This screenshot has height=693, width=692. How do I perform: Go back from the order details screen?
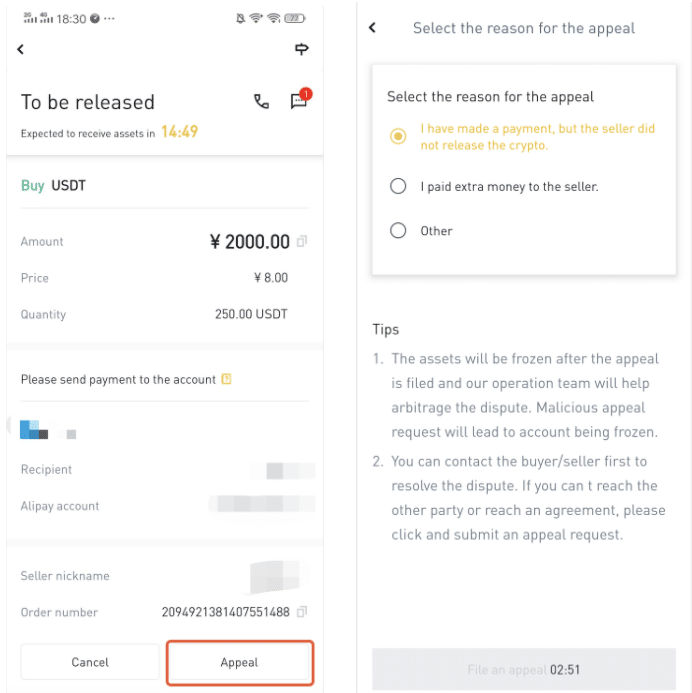tap(21, 49)
